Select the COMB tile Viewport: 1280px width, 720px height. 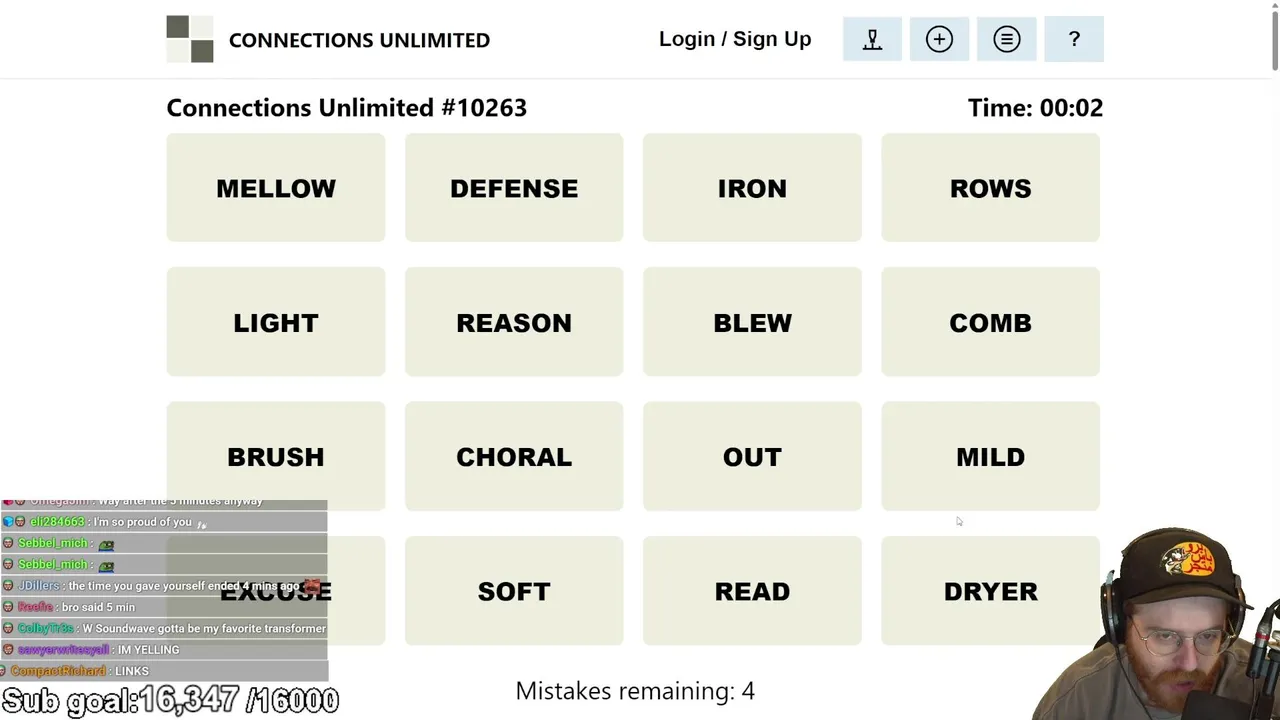tap(990, 323)
